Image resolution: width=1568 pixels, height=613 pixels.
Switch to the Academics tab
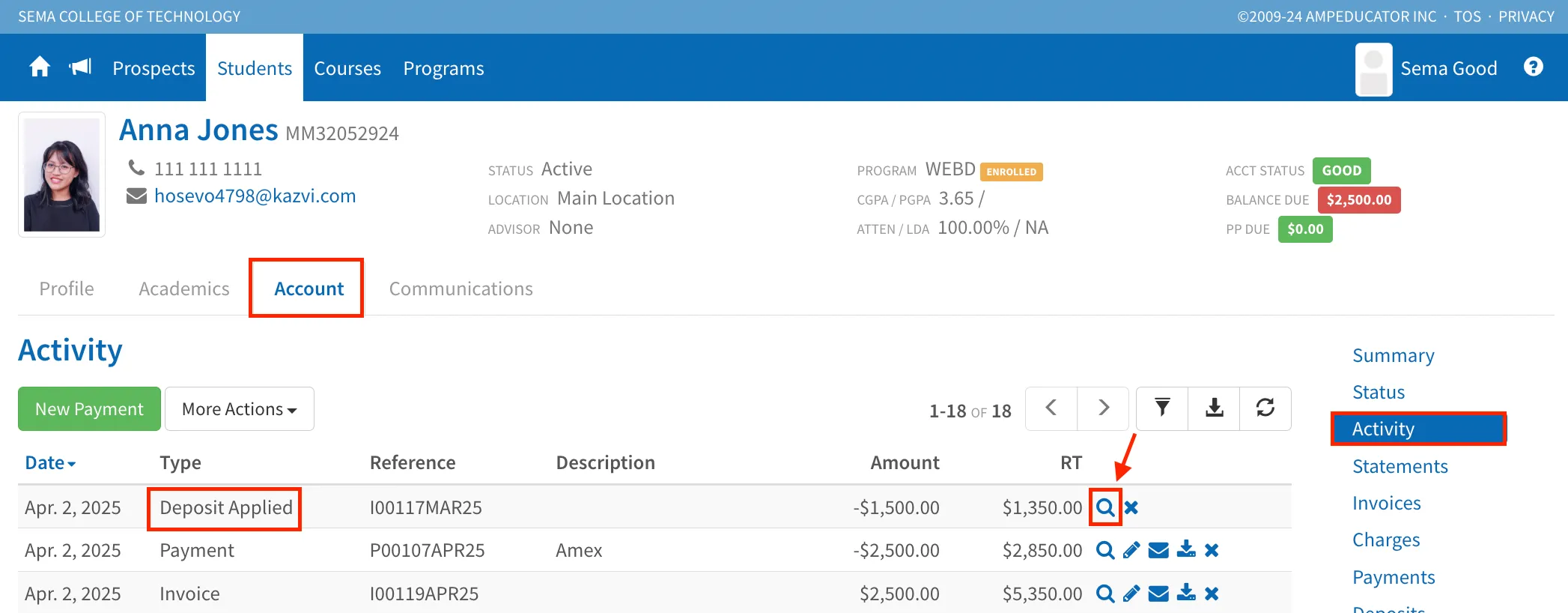point(184,289)
